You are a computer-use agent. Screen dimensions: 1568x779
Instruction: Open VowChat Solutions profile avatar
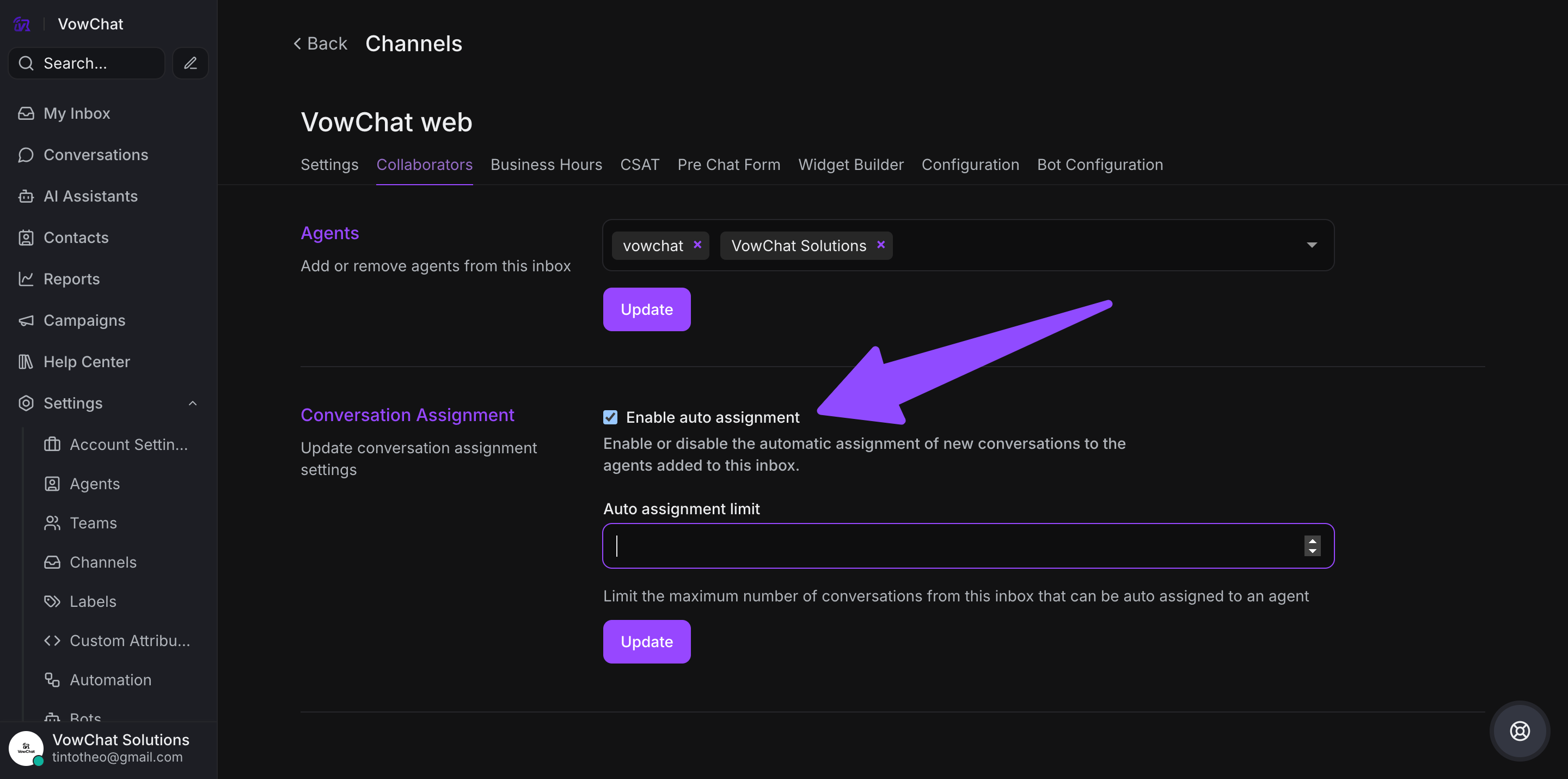point(26,748)
